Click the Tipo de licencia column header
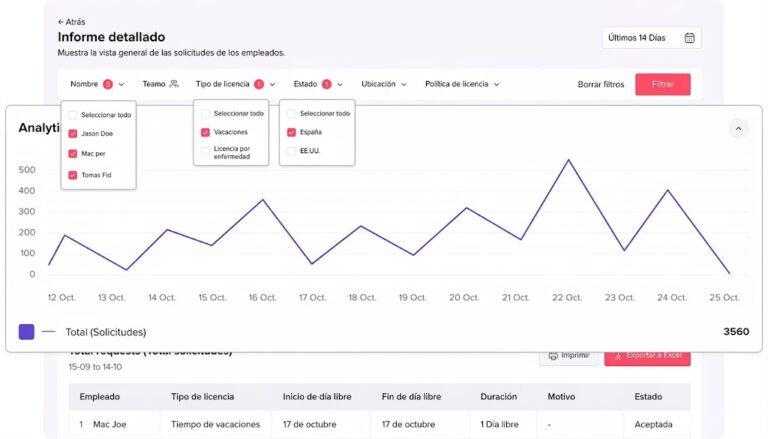Viewport: 768px width, 439px height. [202, 397]
